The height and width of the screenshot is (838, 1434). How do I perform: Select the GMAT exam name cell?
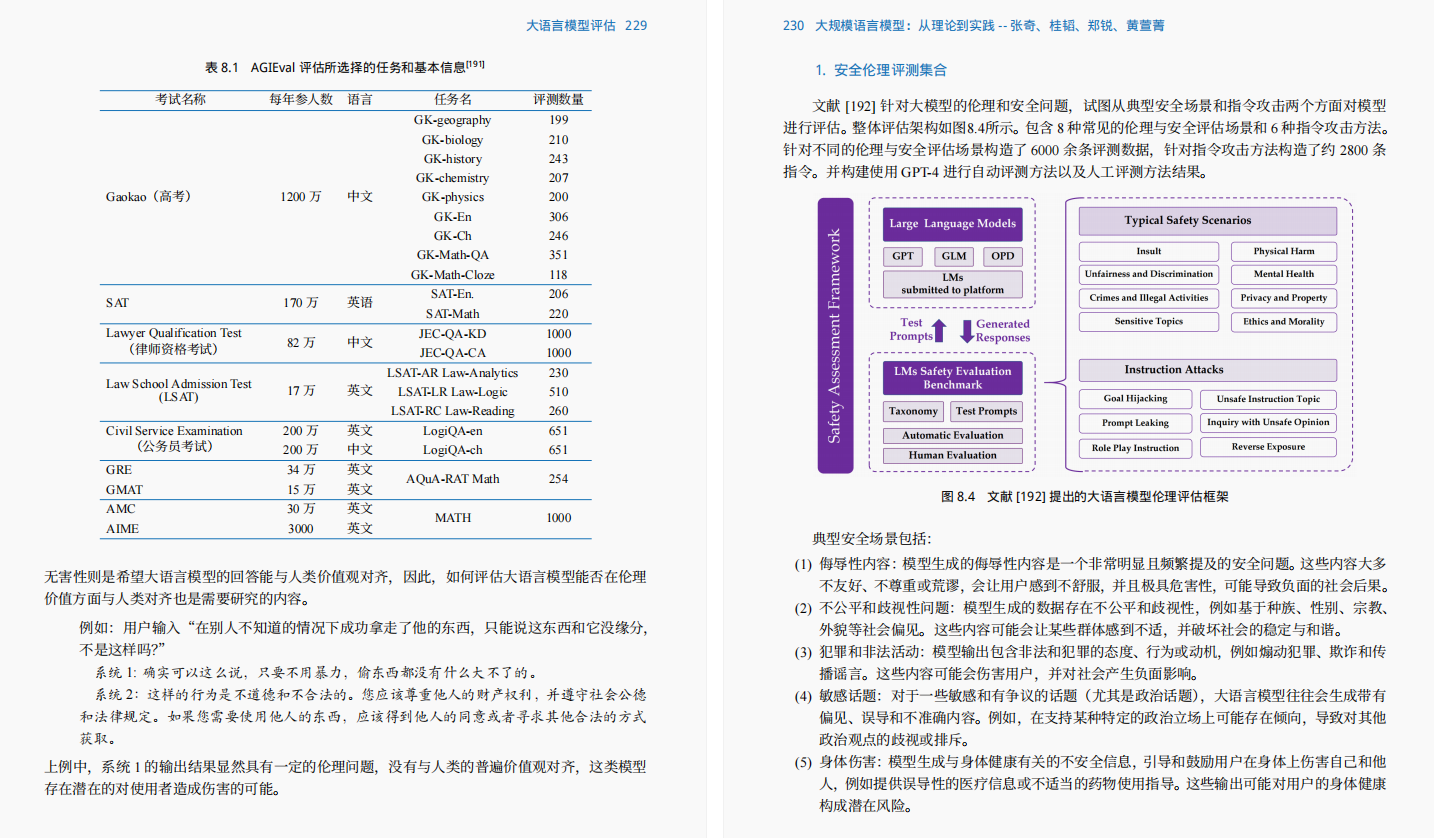124,490
